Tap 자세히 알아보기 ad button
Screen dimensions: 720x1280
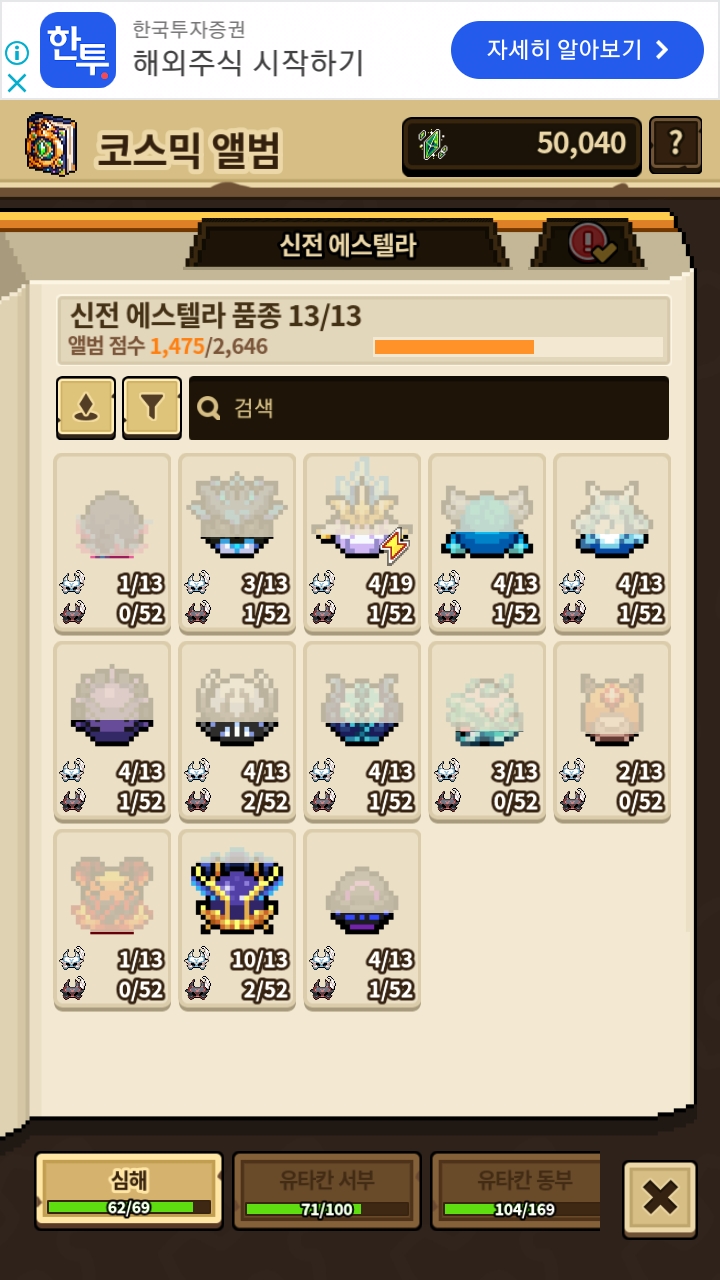pyautogui.click(x=577, y=50)
